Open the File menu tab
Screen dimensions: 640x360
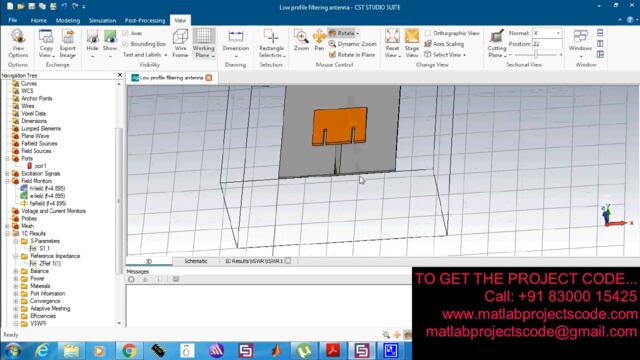13,20
